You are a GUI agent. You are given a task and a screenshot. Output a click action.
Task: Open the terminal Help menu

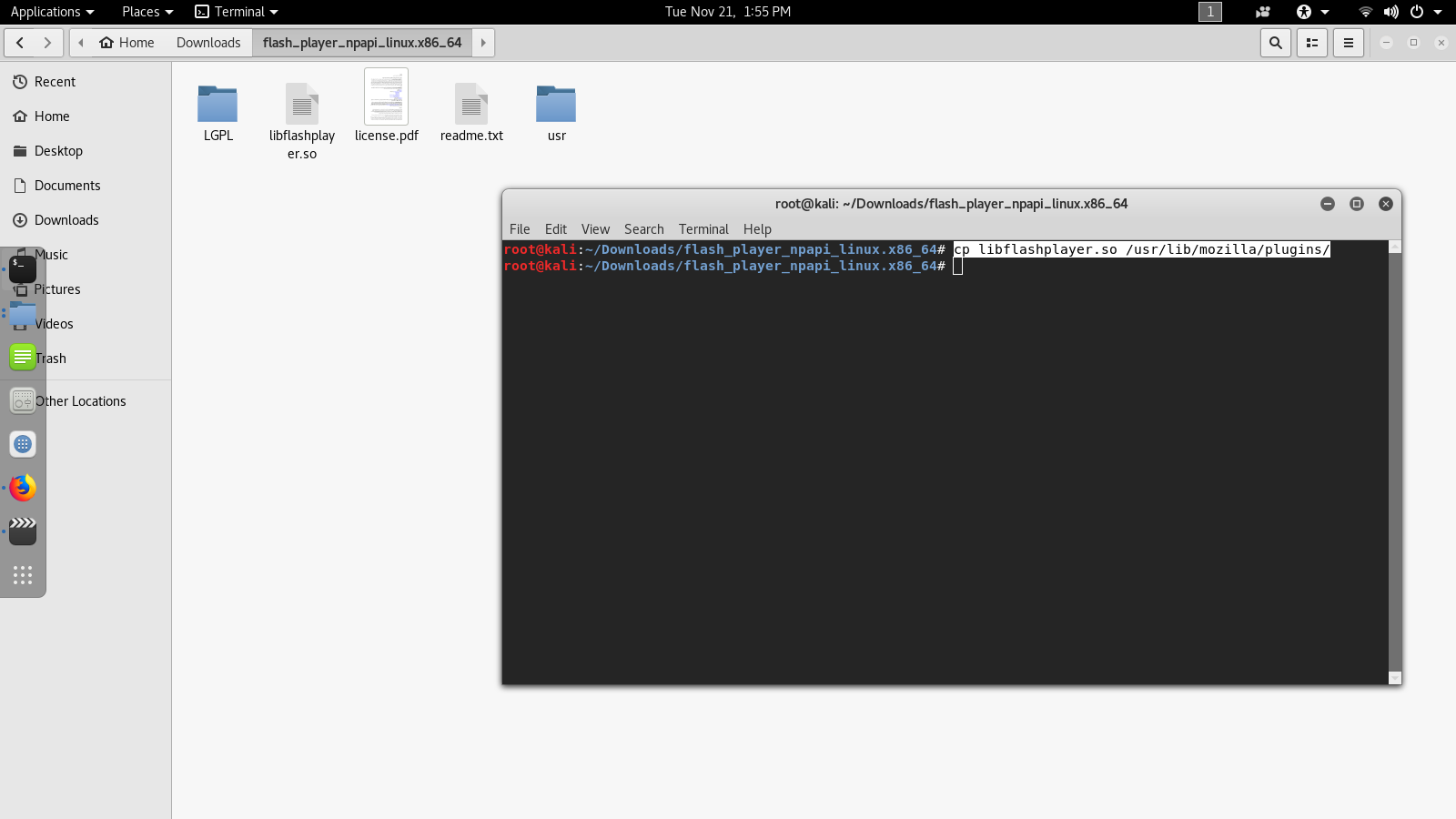pos(757,229)
